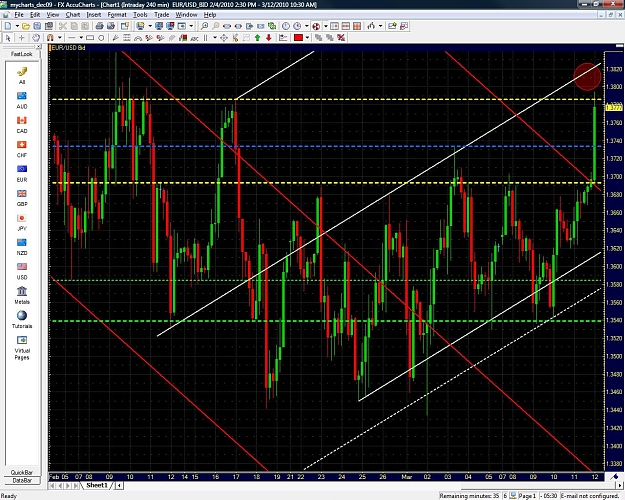Click the Zoom Out magnifier icon
Screen dimensions: 625x500
[216, 26]
